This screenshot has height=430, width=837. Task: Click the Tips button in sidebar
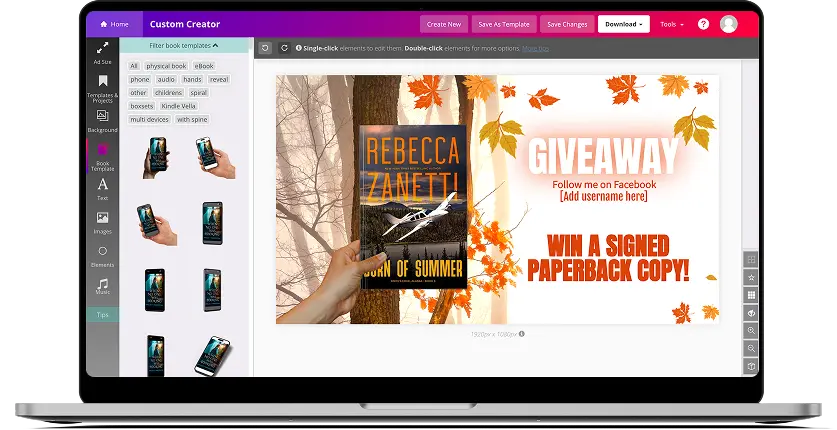[x=102, y=315]
